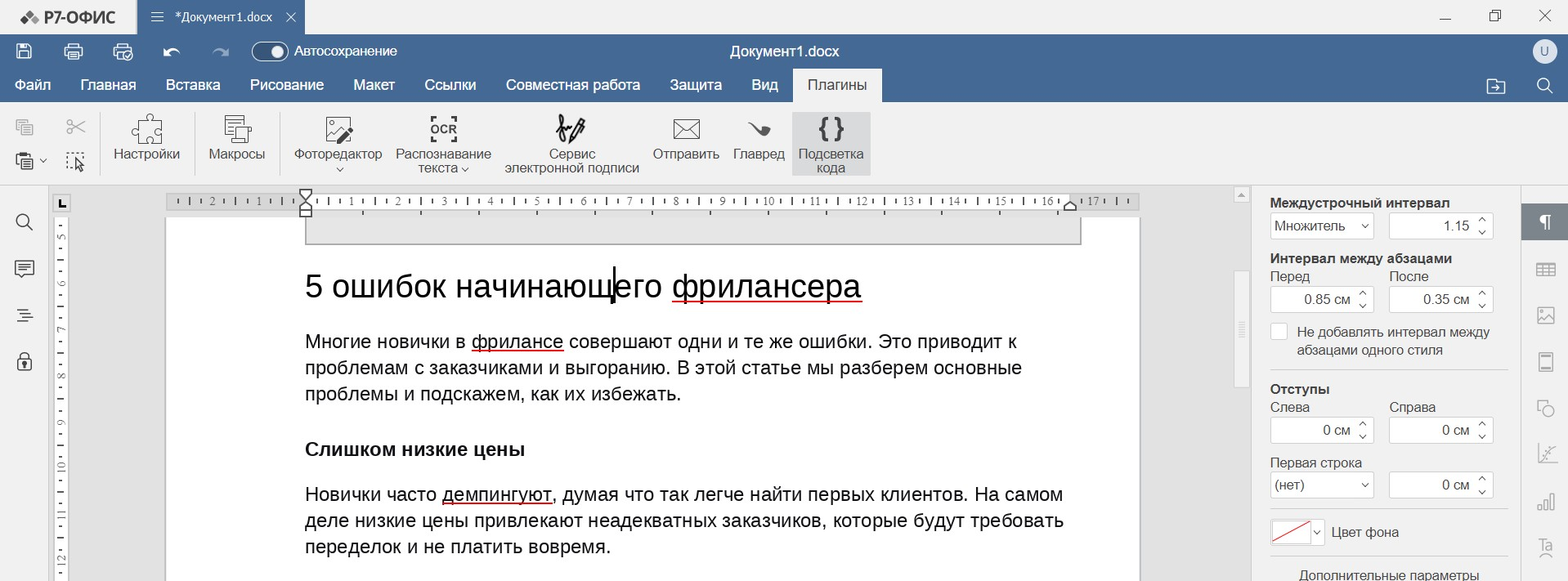This screenshot has height=581, width=1568.
Task: Switch to the Главная tab
Action: 108,85
